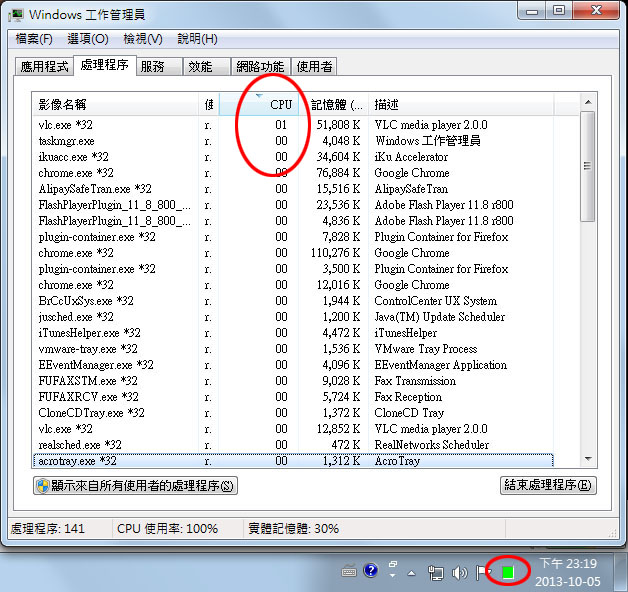Image resolution: width=628 pixels, height=592 pixels.
Task: Click the green square CPU tray icon
Action: click(x=508, y=572)
